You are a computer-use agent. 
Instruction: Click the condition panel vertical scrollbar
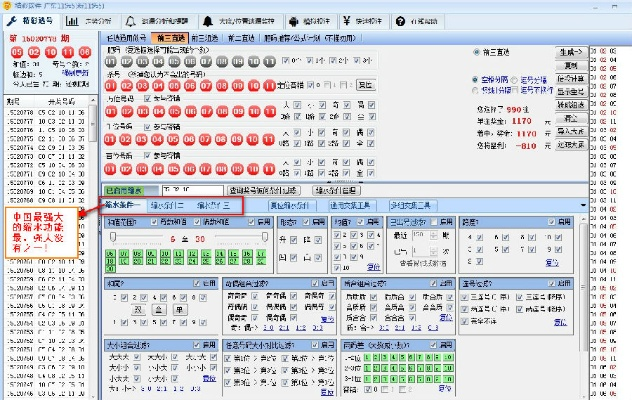(x=583, y=287)
